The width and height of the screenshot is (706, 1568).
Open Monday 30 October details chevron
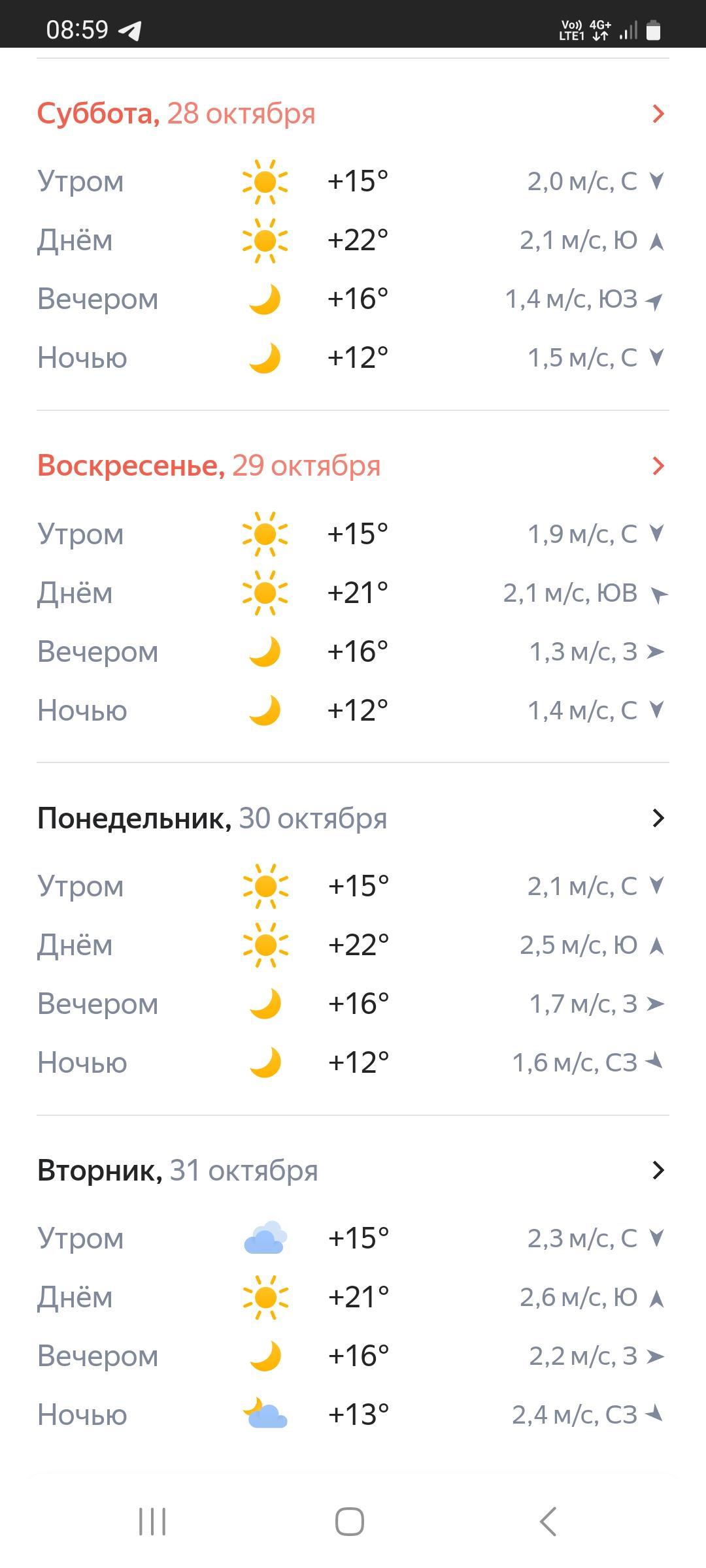point(658,818)
